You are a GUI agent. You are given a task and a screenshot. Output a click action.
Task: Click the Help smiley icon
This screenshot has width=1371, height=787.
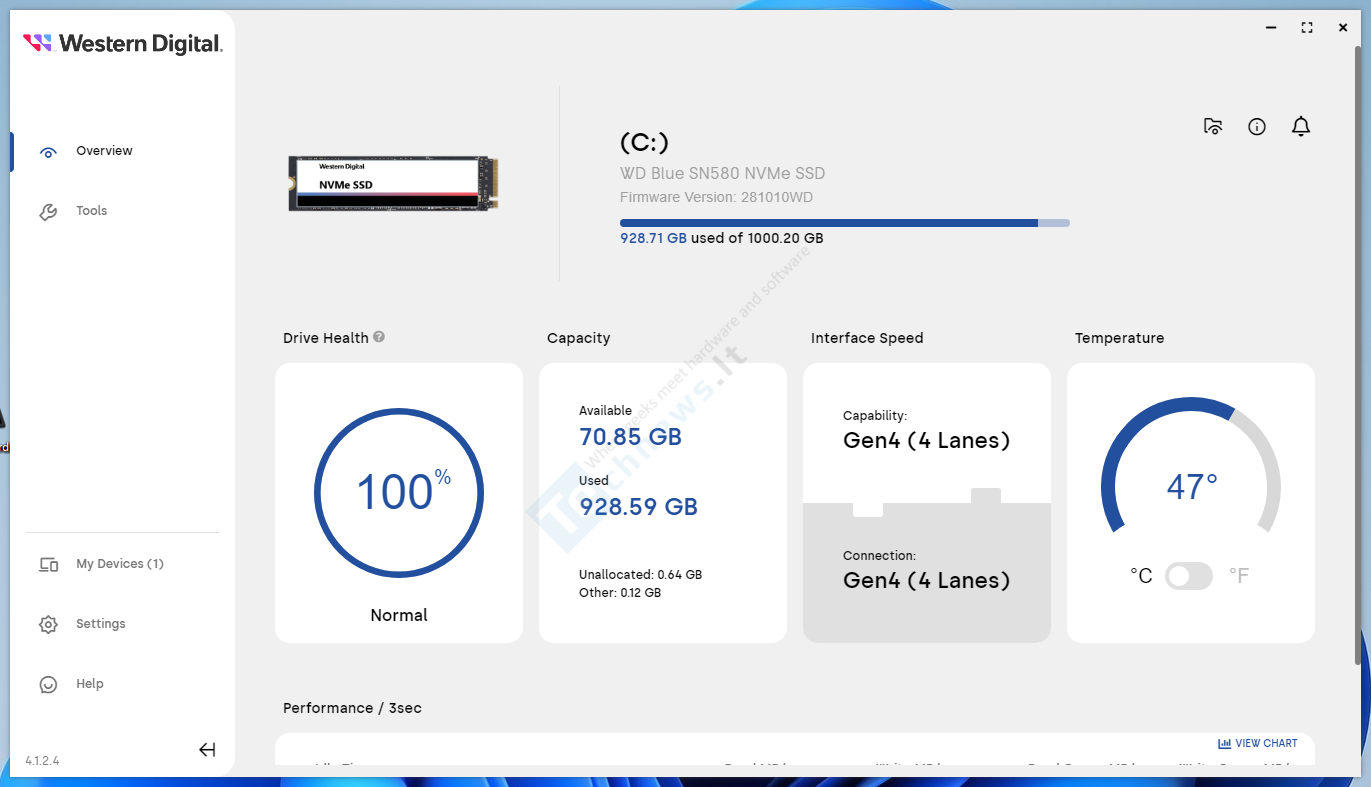[48, 685]
